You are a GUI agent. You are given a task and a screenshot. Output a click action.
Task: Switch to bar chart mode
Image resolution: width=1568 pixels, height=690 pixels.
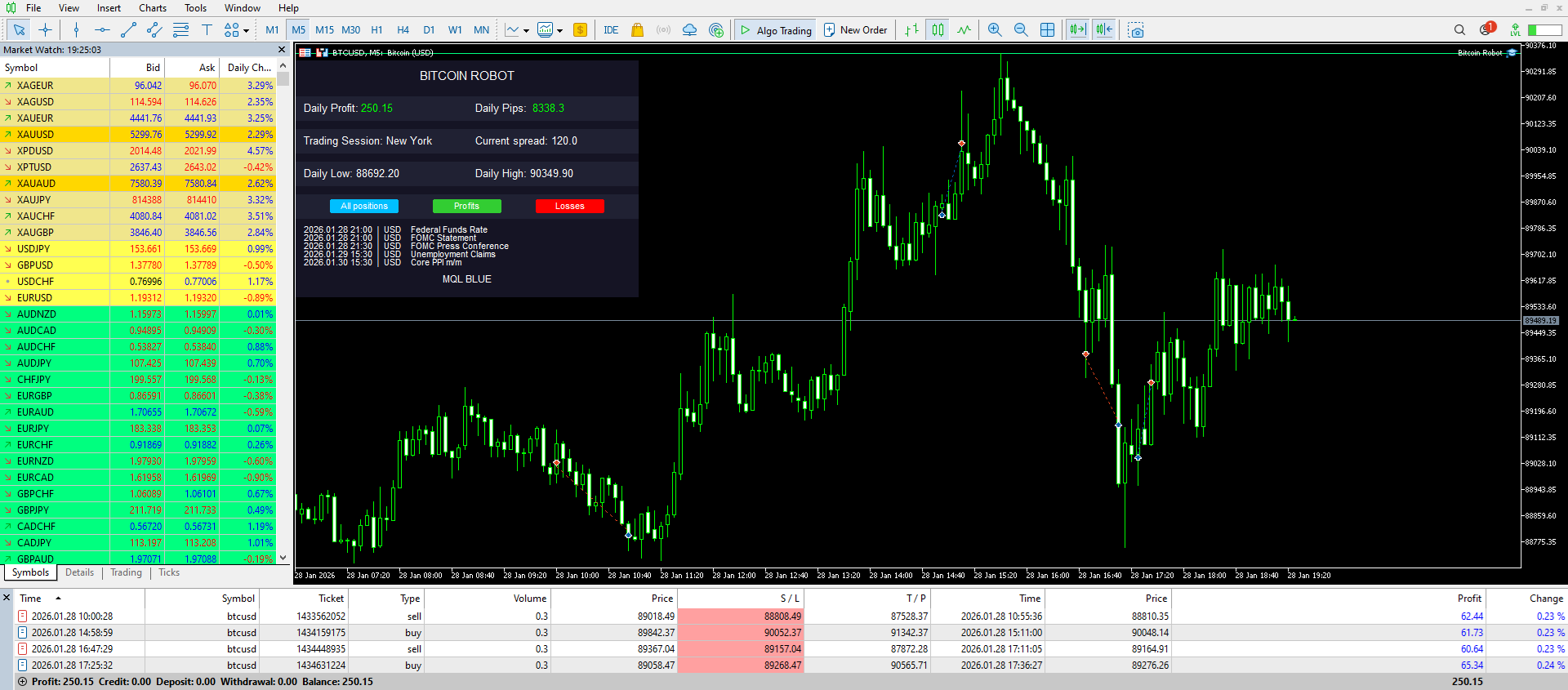coord(911,30)
